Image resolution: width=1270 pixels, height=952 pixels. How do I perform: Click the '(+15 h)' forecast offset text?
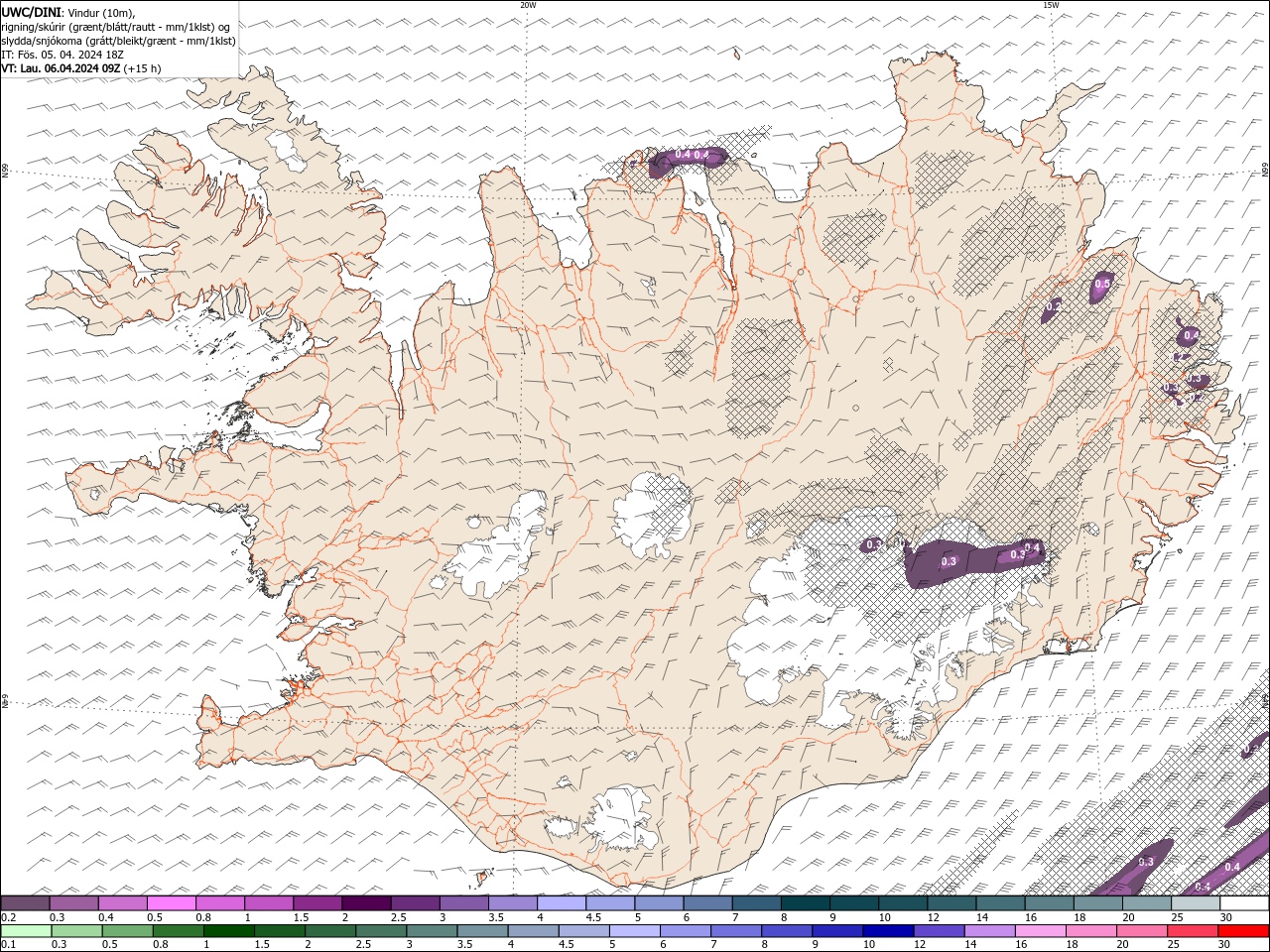click(x=143, y=68)
